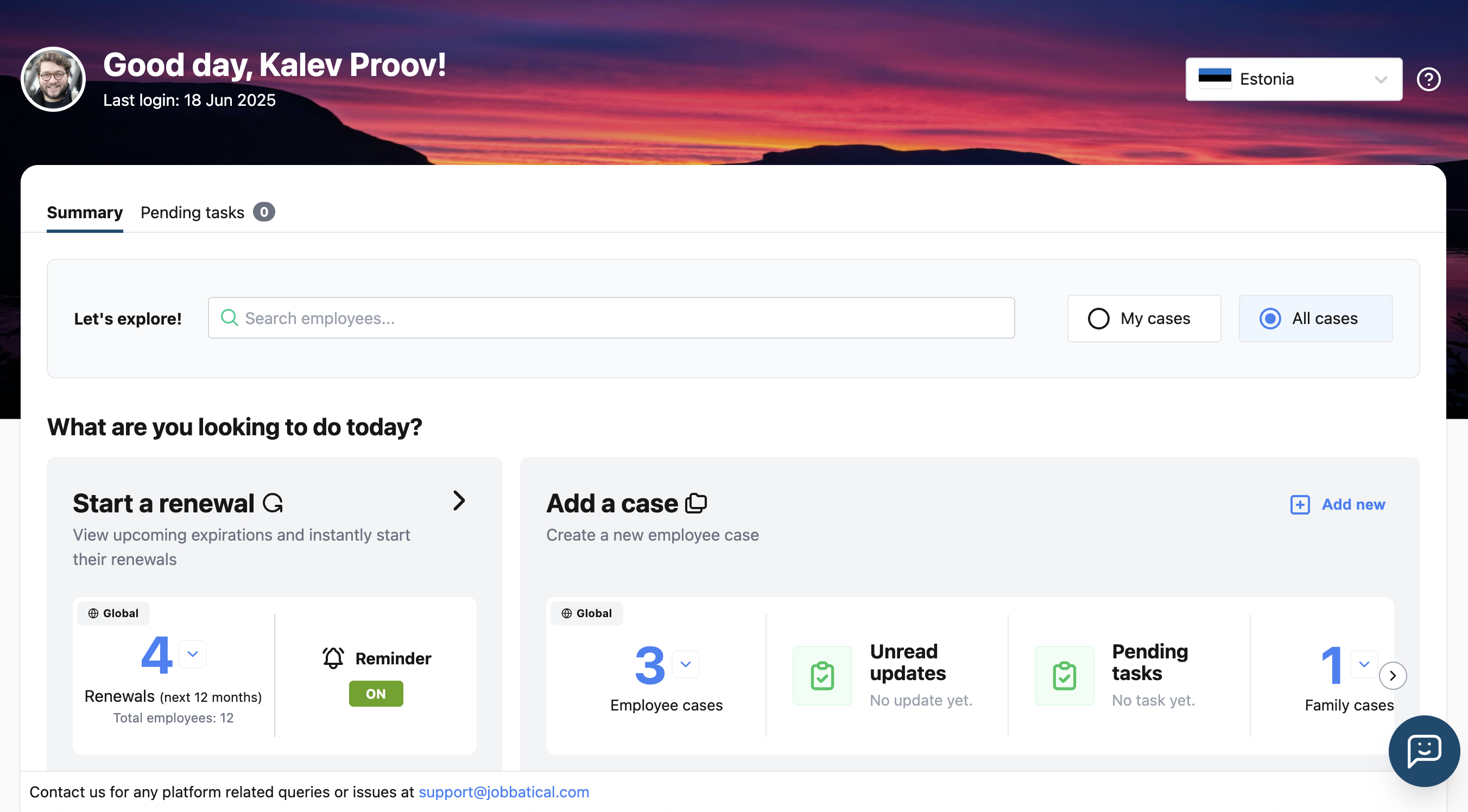Toggle the Reminder ON switch
Image resolution: width=1468 pixels, height=812 pixels.
pyautogui.click(x=376, y=694)
